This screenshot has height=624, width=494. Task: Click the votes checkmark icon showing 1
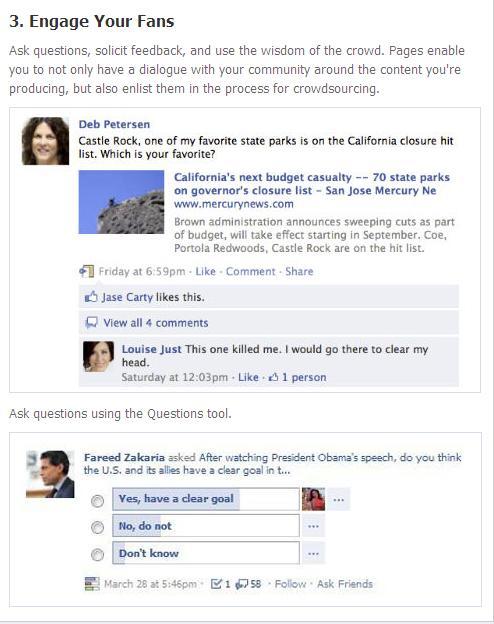point(216,584)
